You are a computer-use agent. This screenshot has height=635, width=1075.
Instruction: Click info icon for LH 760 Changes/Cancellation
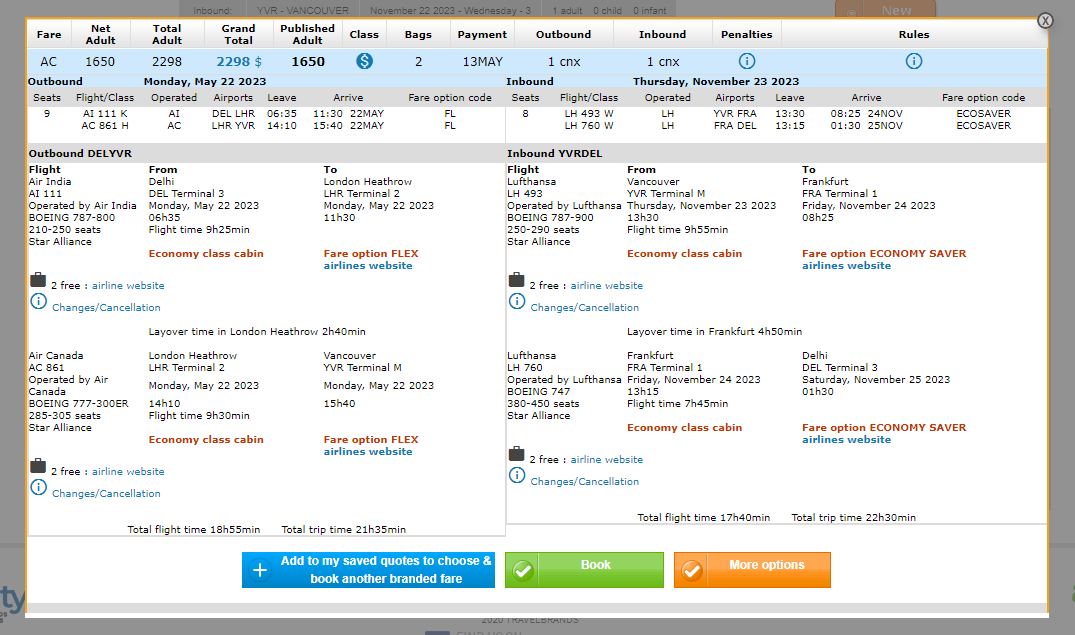point(517,475)
